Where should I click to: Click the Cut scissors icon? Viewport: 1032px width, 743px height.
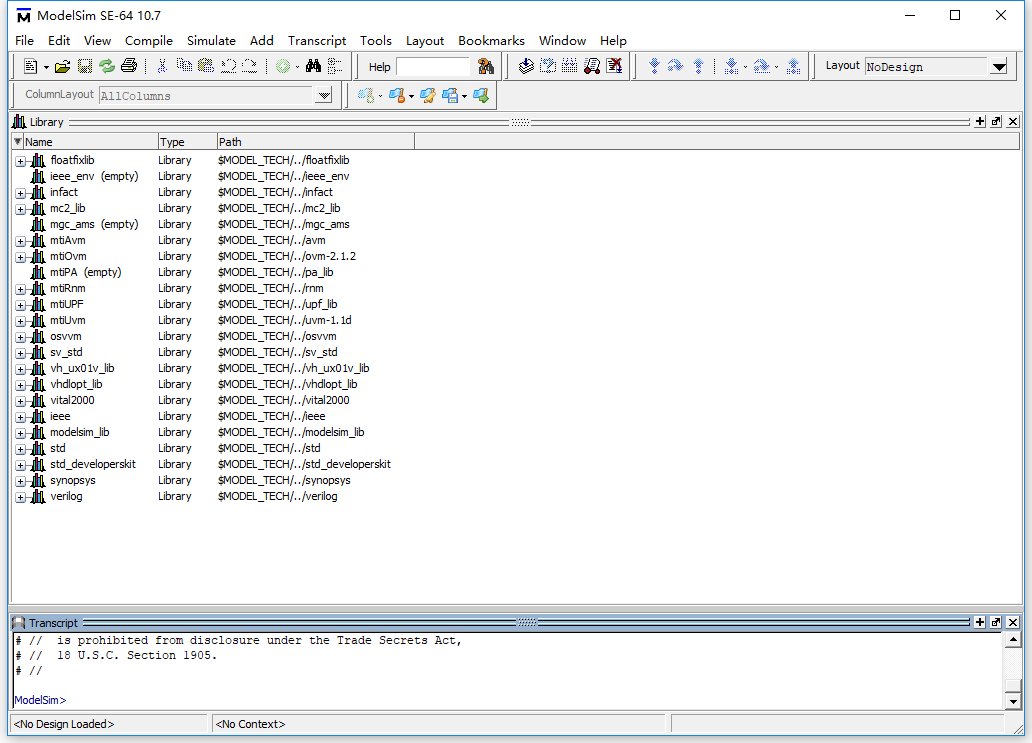click(x=162, y=66)
